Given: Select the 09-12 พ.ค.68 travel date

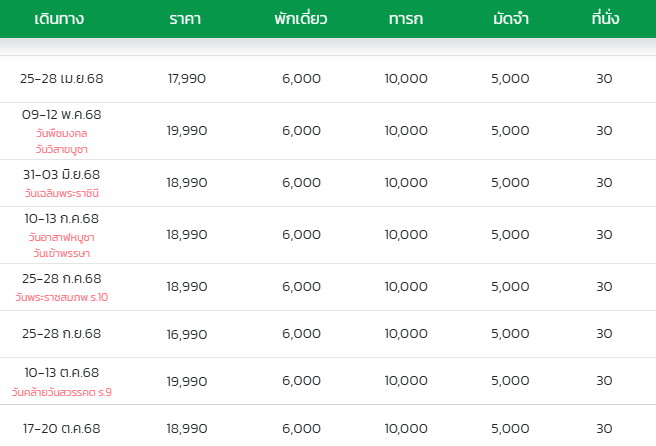Looking at the screenshot, I should (62, 114).
